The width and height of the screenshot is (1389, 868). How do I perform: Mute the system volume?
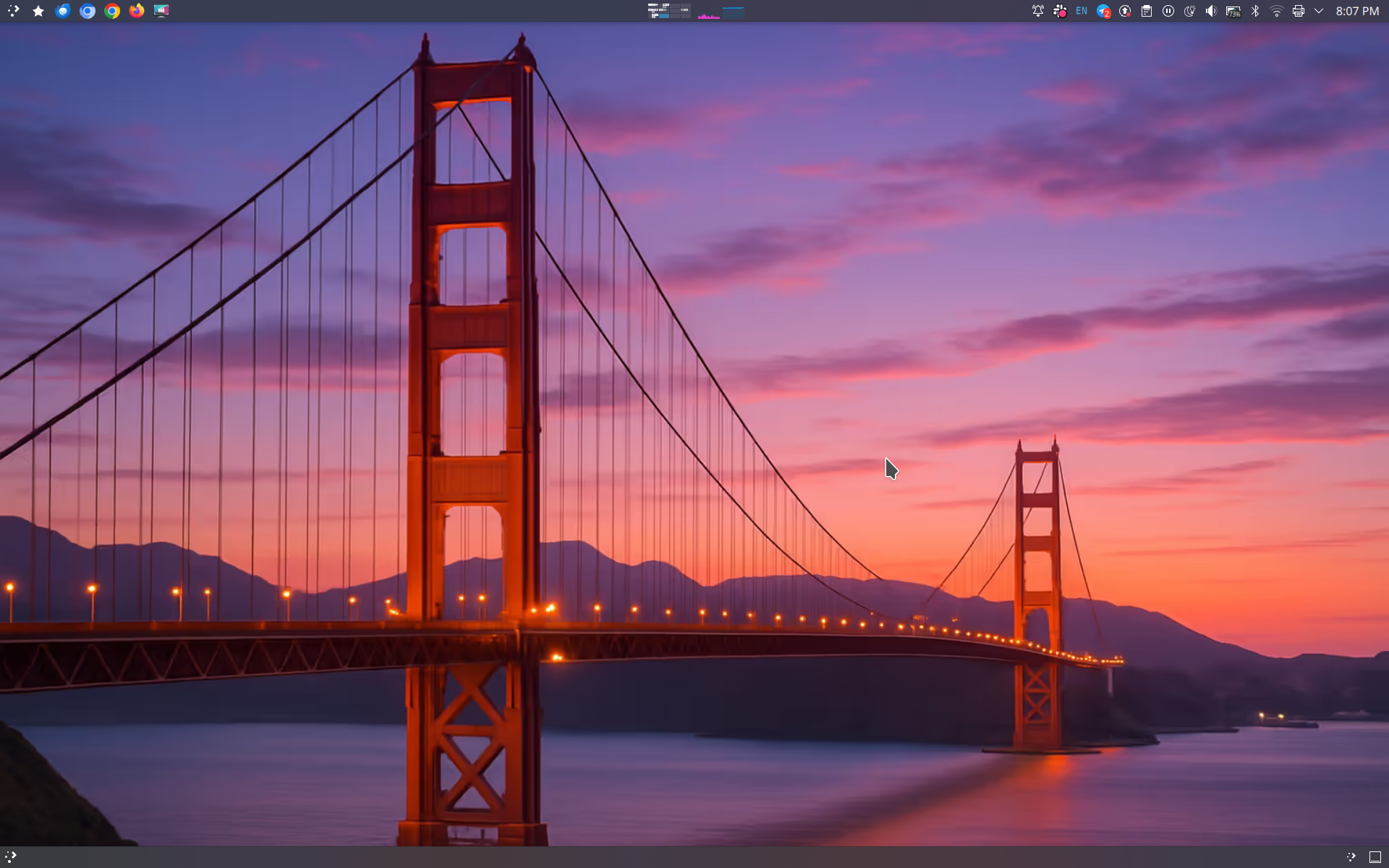click(x=1212, y=11)
